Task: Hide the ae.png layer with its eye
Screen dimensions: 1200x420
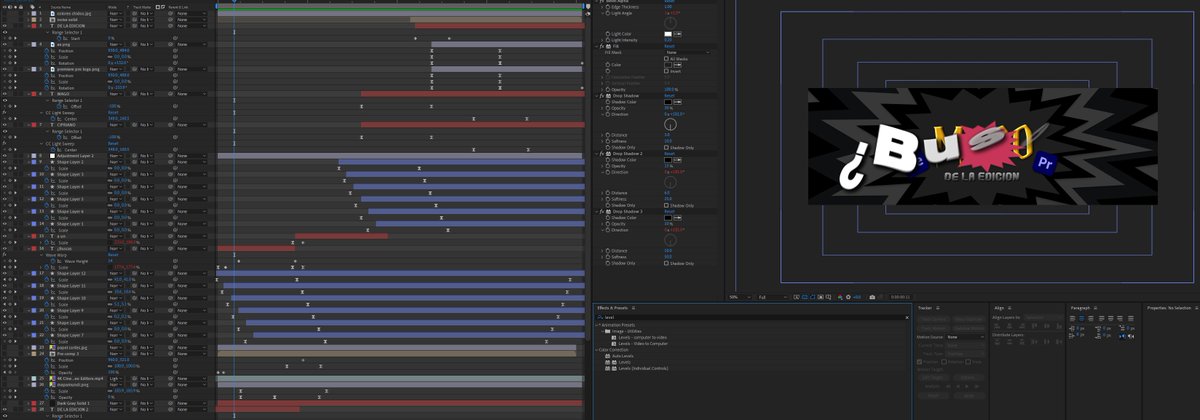Action: point(5,44)
